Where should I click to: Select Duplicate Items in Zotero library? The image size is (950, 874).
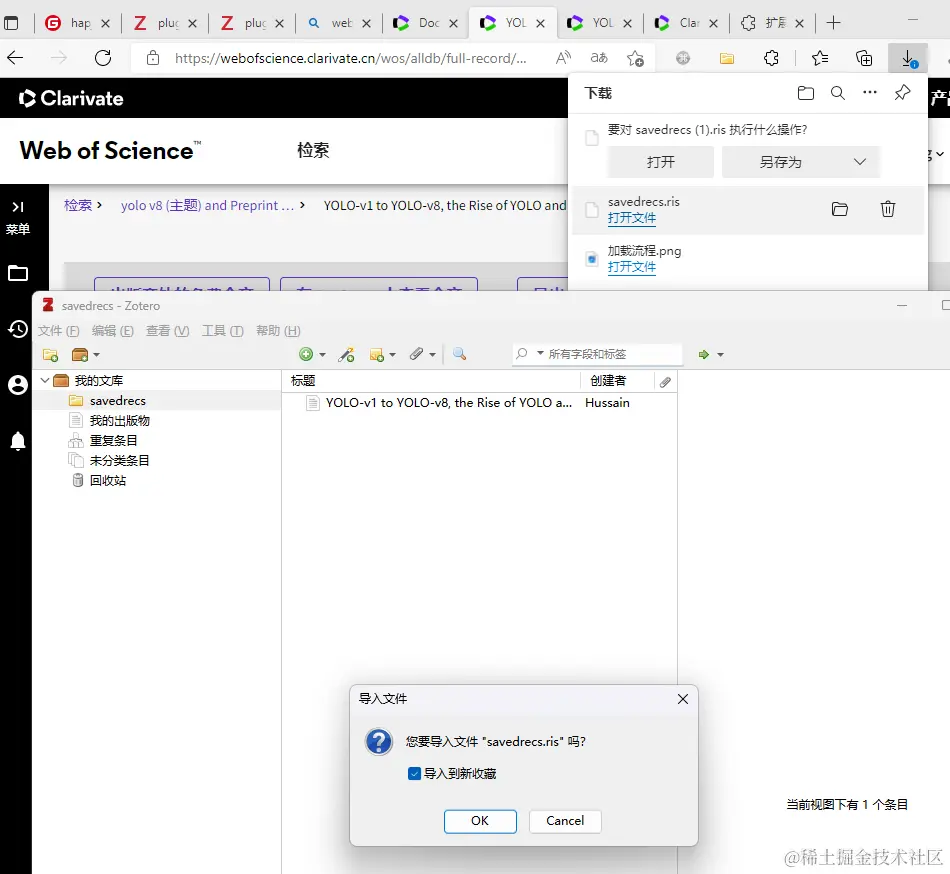tap(113, 440)
